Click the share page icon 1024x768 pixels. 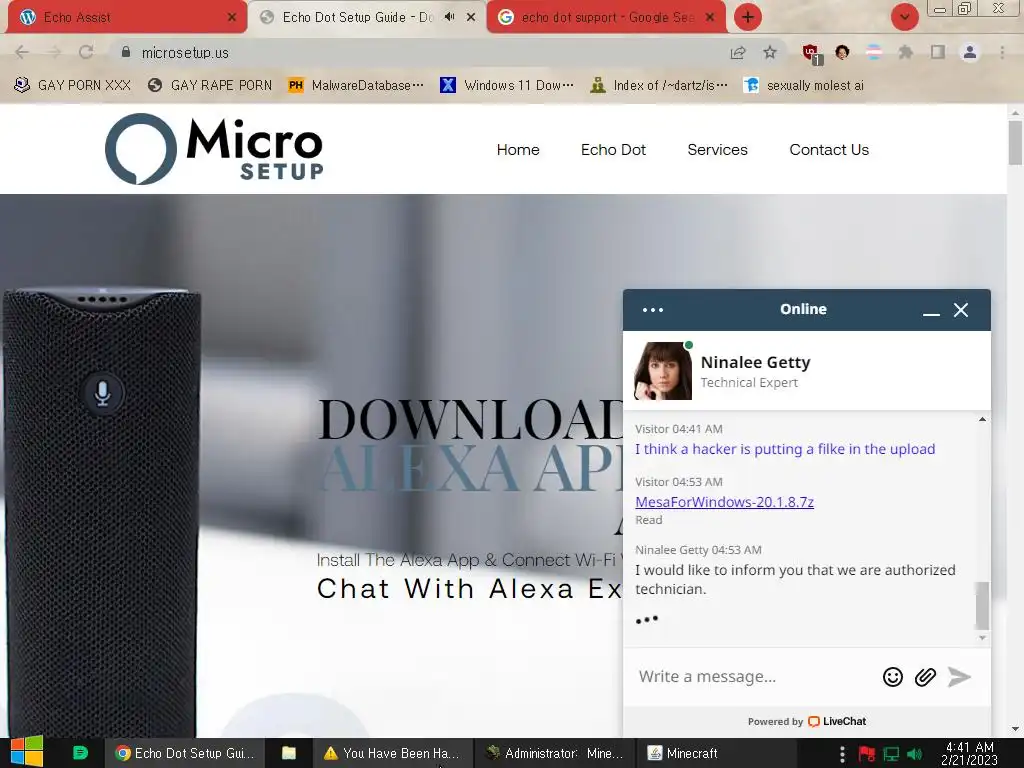pos(738,52)
